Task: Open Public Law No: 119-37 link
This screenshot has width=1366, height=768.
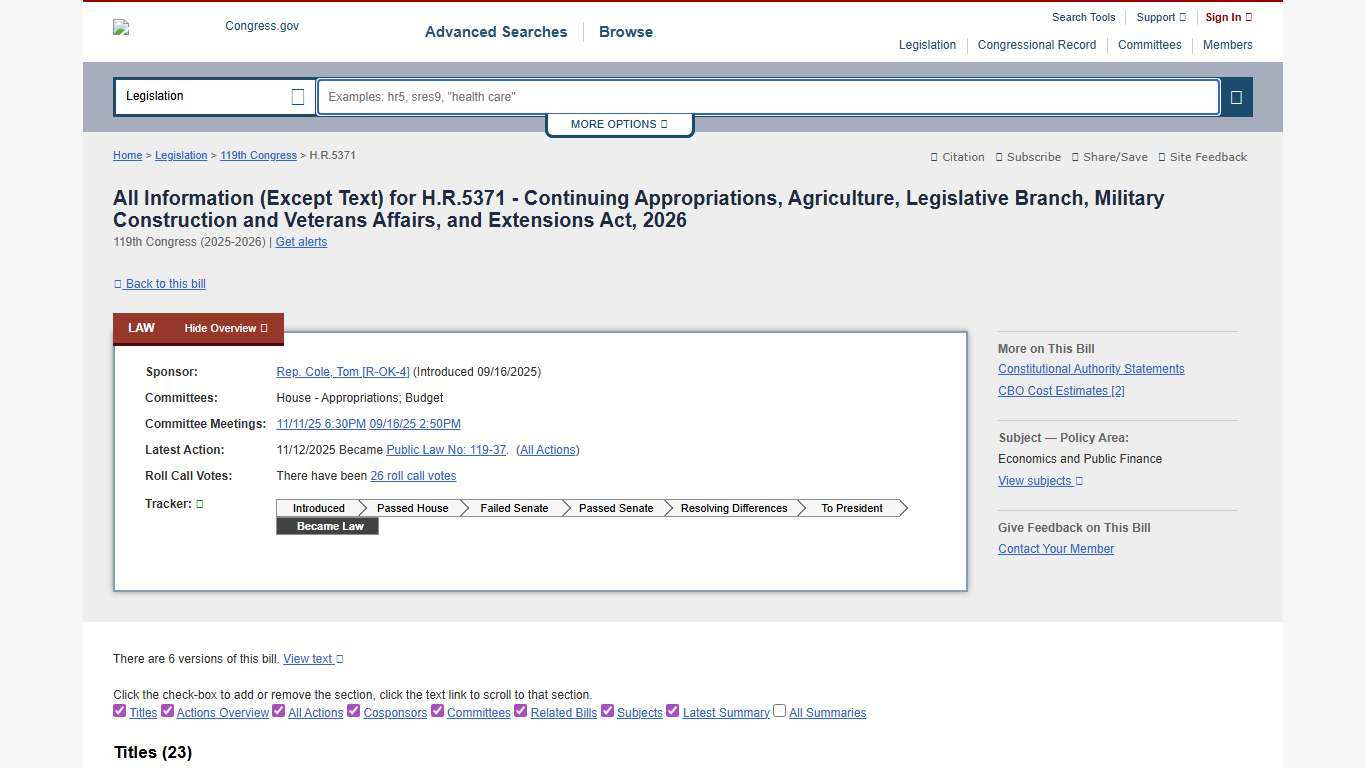Action: [446, 449]
